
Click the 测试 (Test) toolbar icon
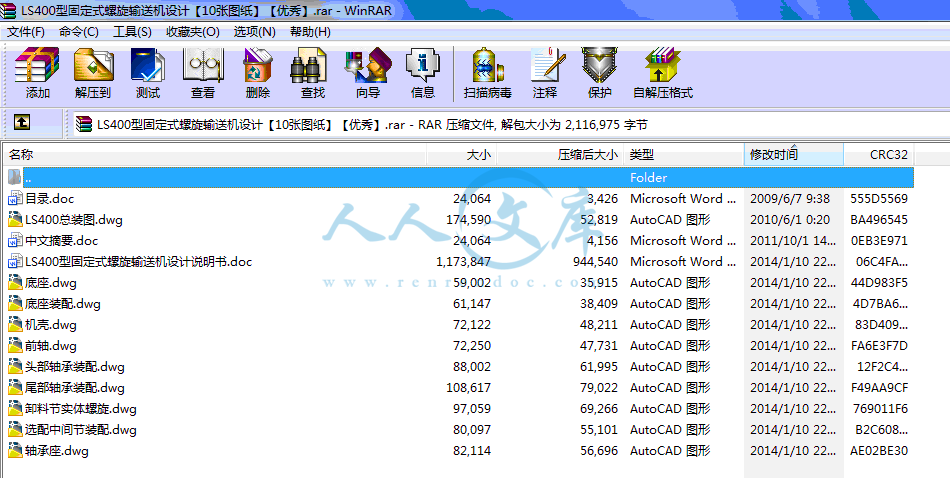click(x=148, y=65)
